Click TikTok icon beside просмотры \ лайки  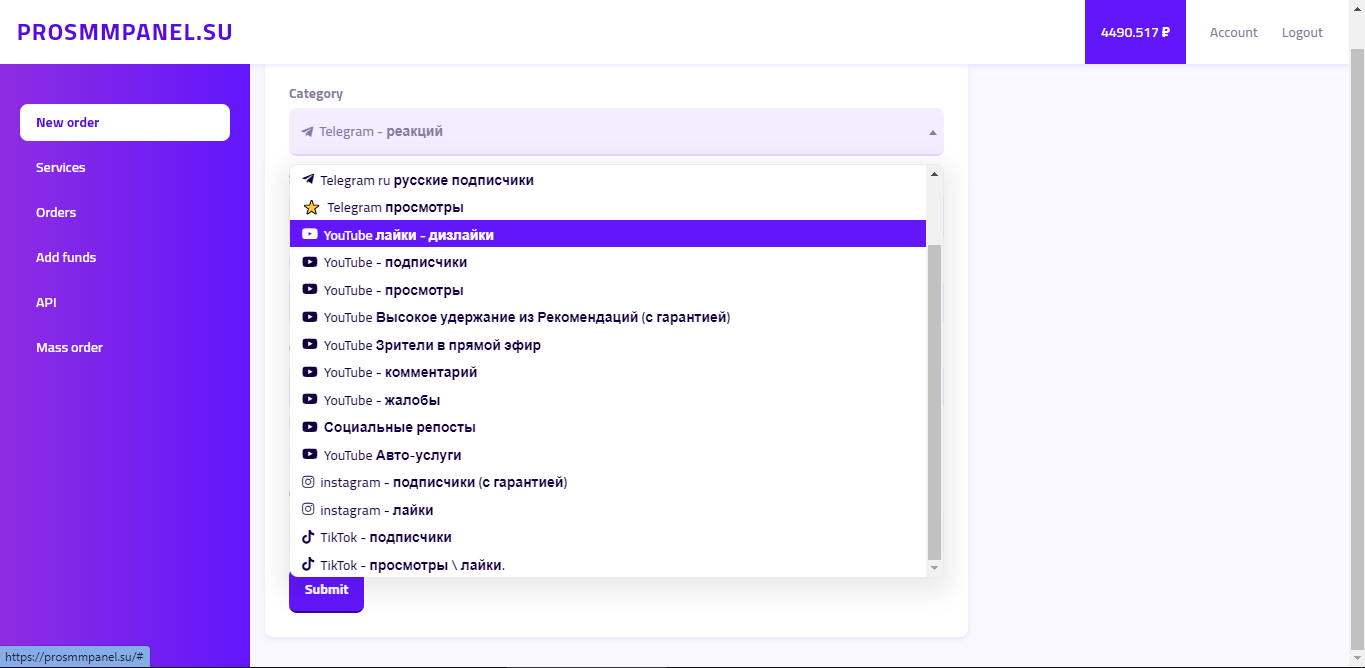pyautogui.click(x=308, y=565)
